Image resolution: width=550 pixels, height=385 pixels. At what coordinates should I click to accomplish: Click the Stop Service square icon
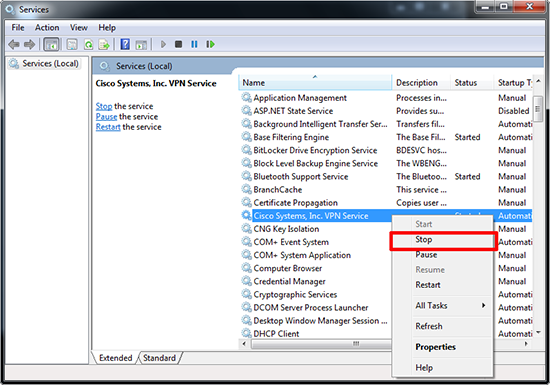tap(179, 45)
